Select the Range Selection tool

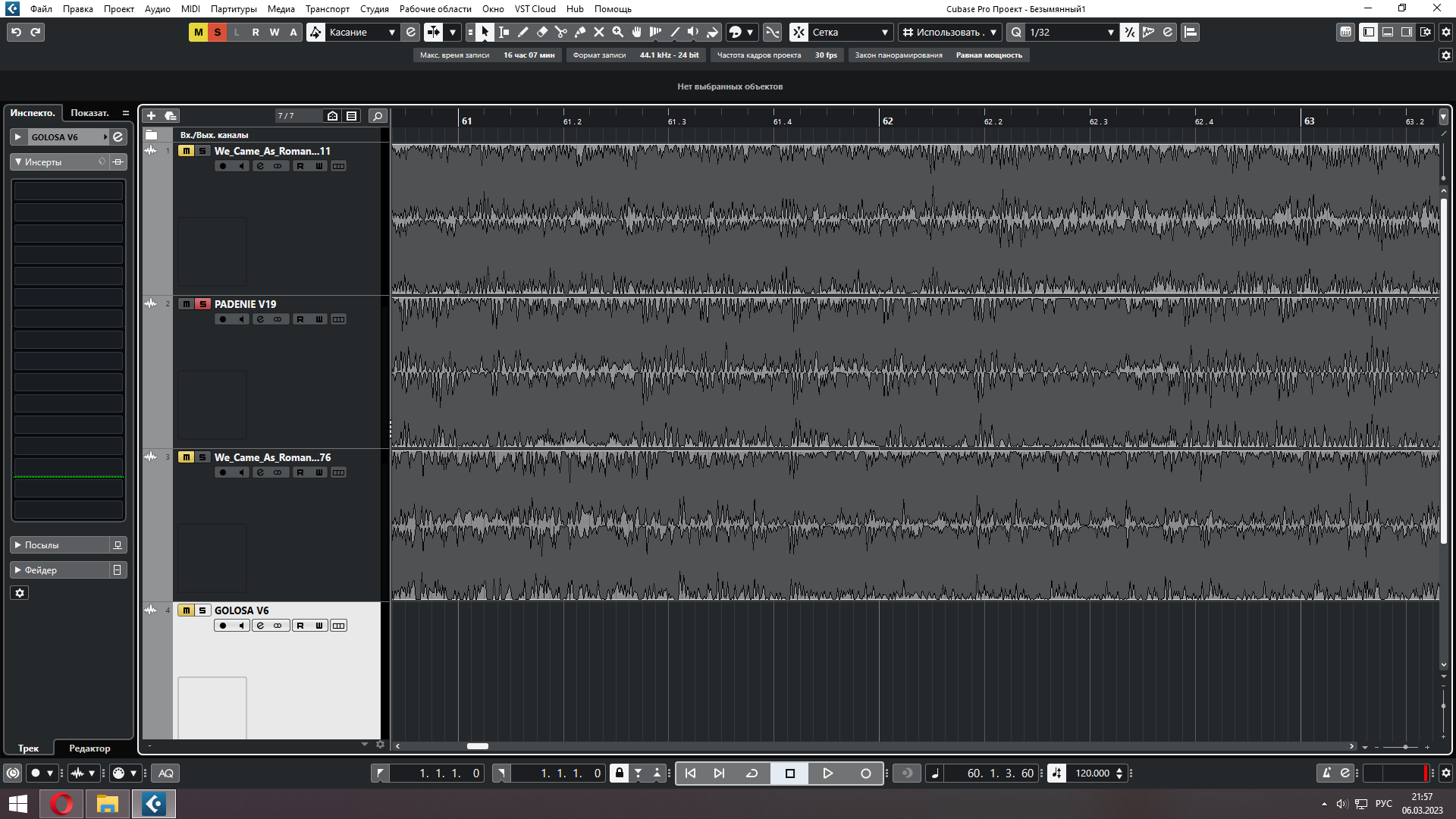point(504,32)
